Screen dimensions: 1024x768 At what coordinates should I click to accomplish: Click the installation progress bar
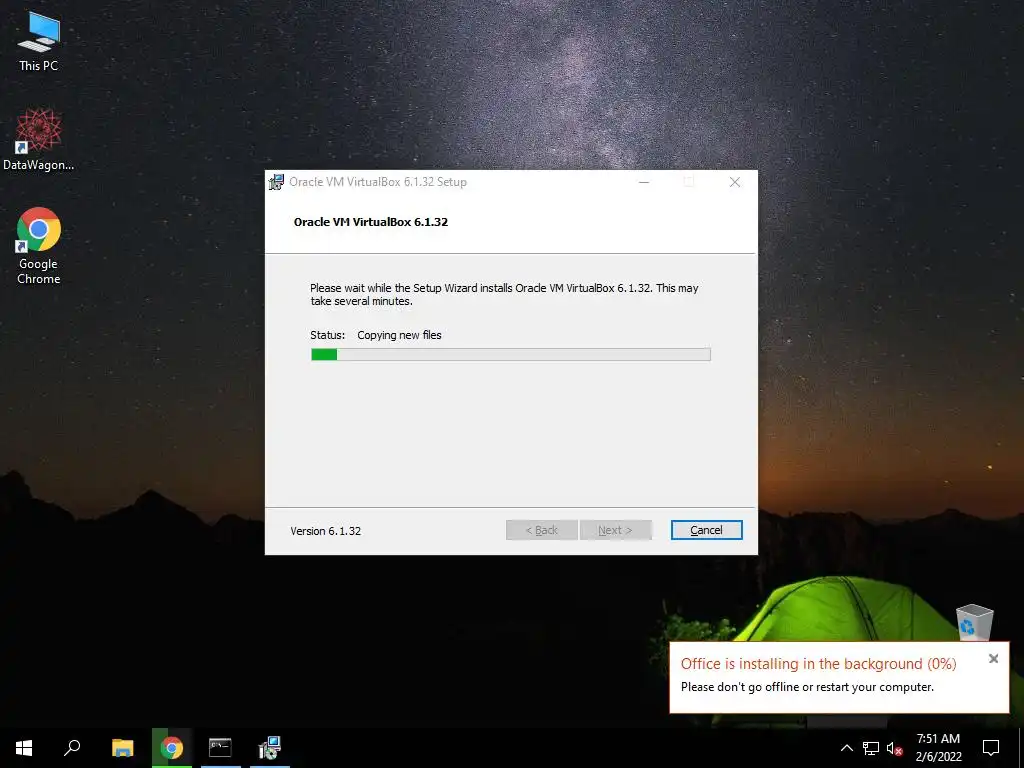[511, 355]
